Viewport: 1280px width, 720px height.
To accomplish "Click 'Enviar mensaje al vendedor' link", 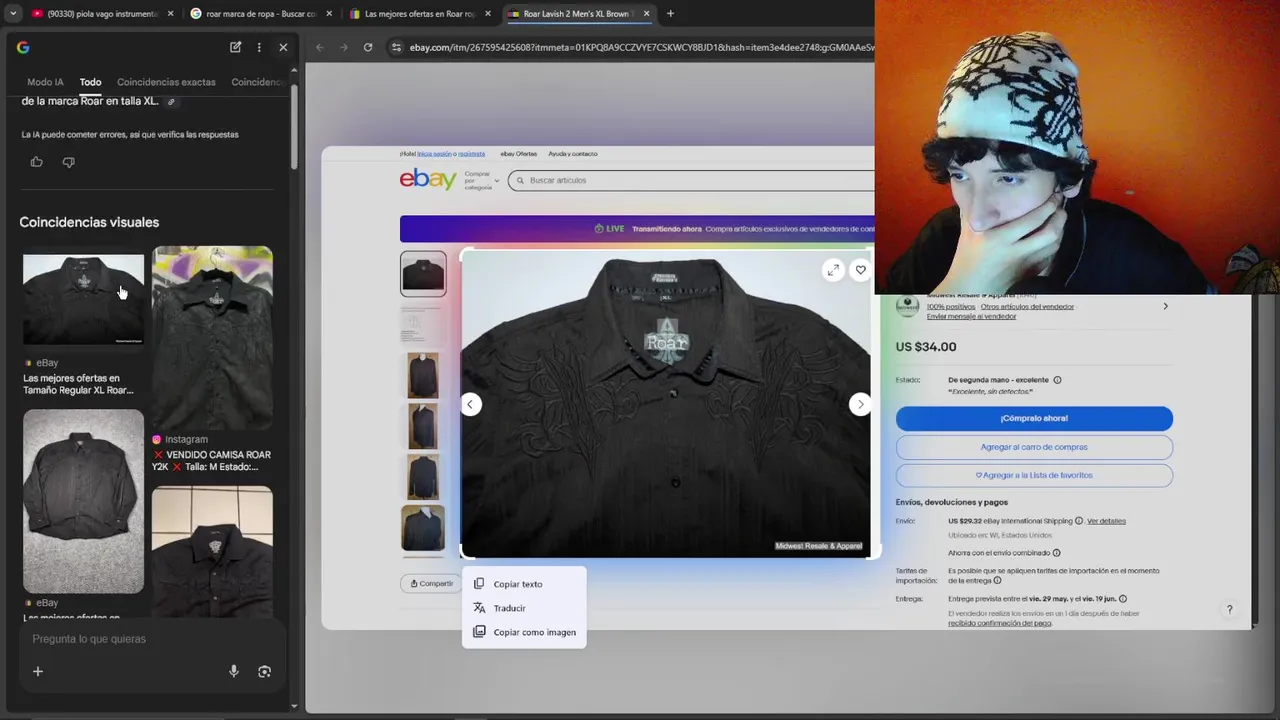I will 971,316.
